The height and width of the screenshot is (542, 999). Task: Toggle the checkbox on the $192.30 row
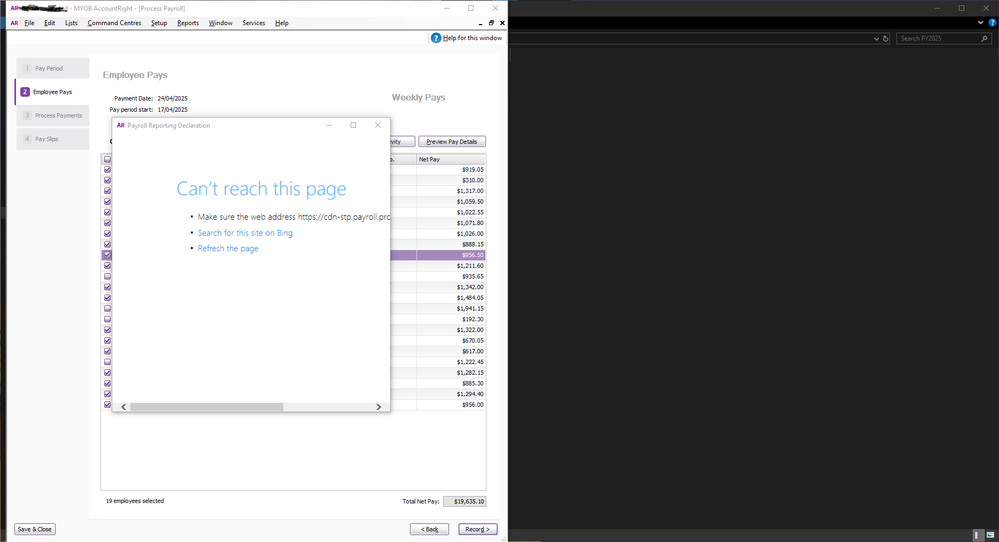coord(108,319)
